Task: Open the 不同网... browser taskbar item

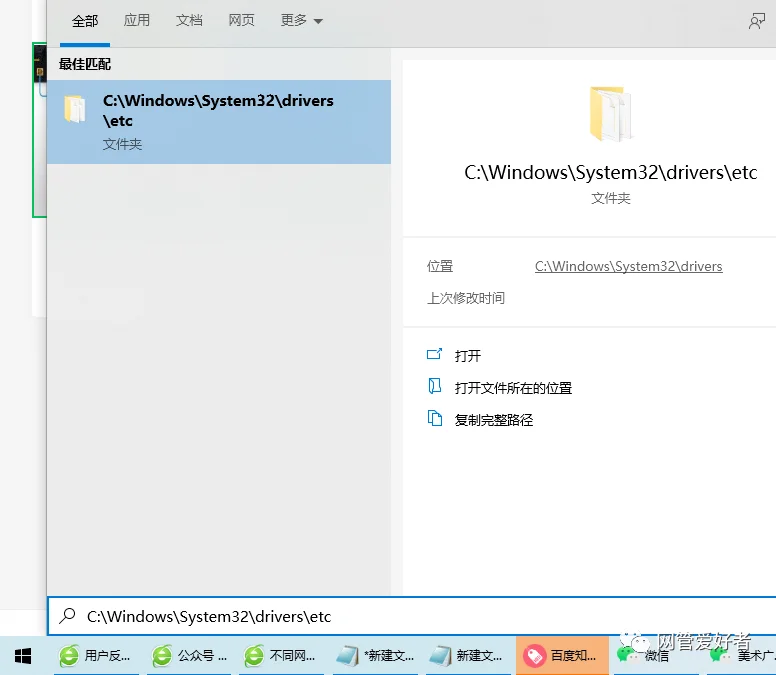Action: click(281, 656)
